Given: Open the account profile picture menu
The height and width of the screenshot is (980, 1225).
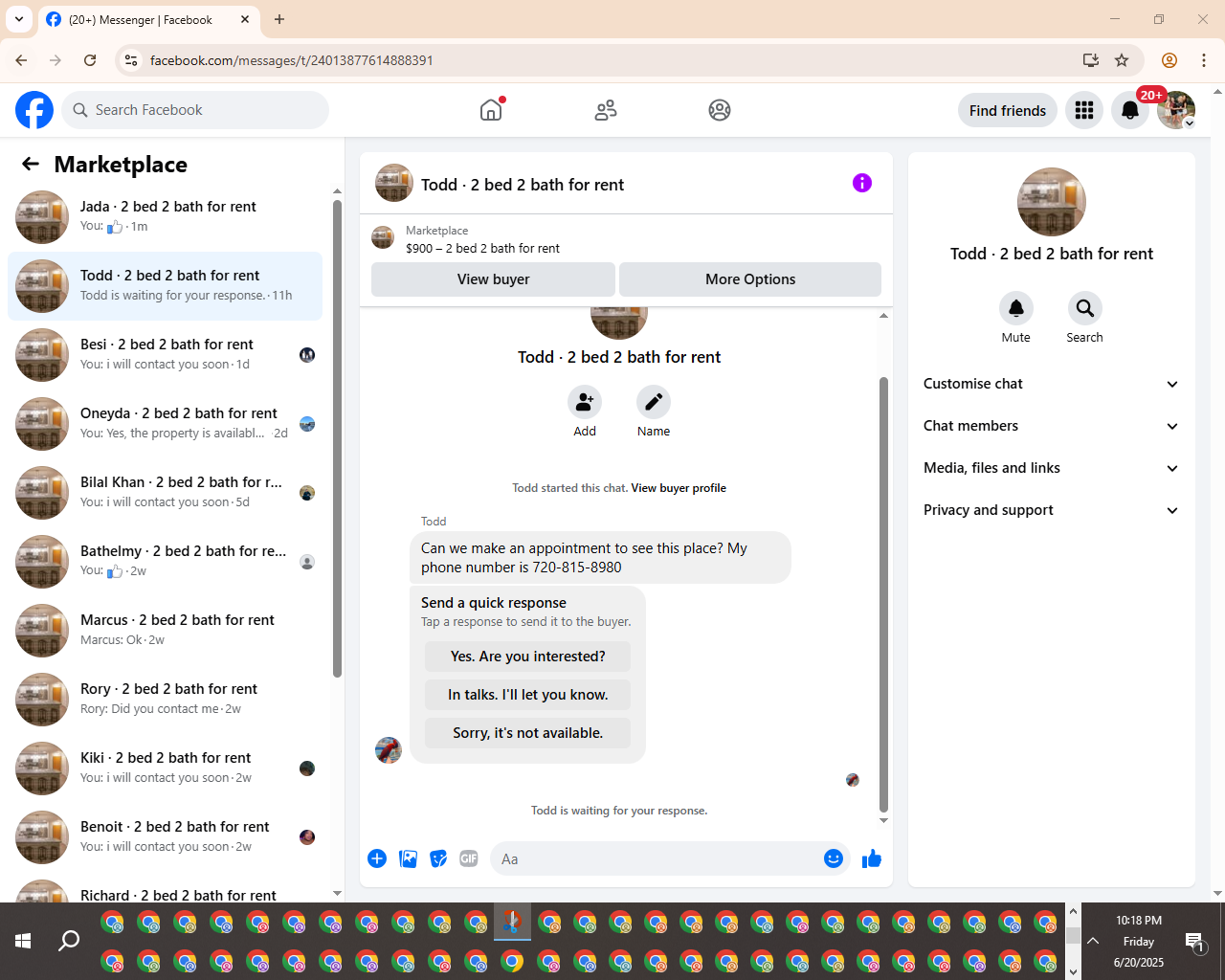Looking at the screenshot, I should pyautogui.click(x=1176, y=110).
